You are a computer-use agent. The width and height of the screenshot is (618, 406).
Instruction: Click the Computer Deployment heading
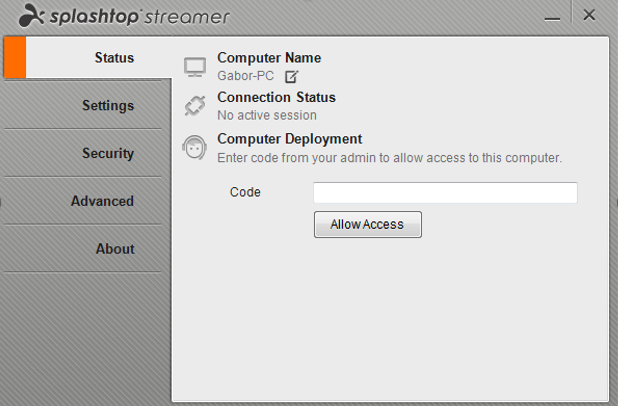(289, 139)
